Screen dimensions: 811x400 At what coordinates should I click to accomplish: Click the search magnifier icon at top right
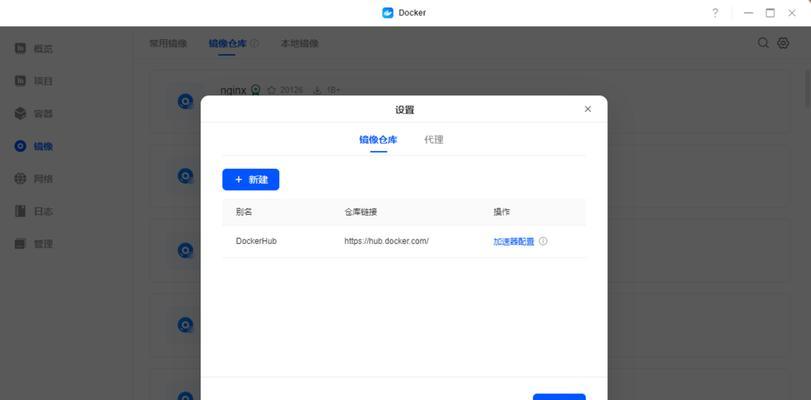tap(763, 43)
